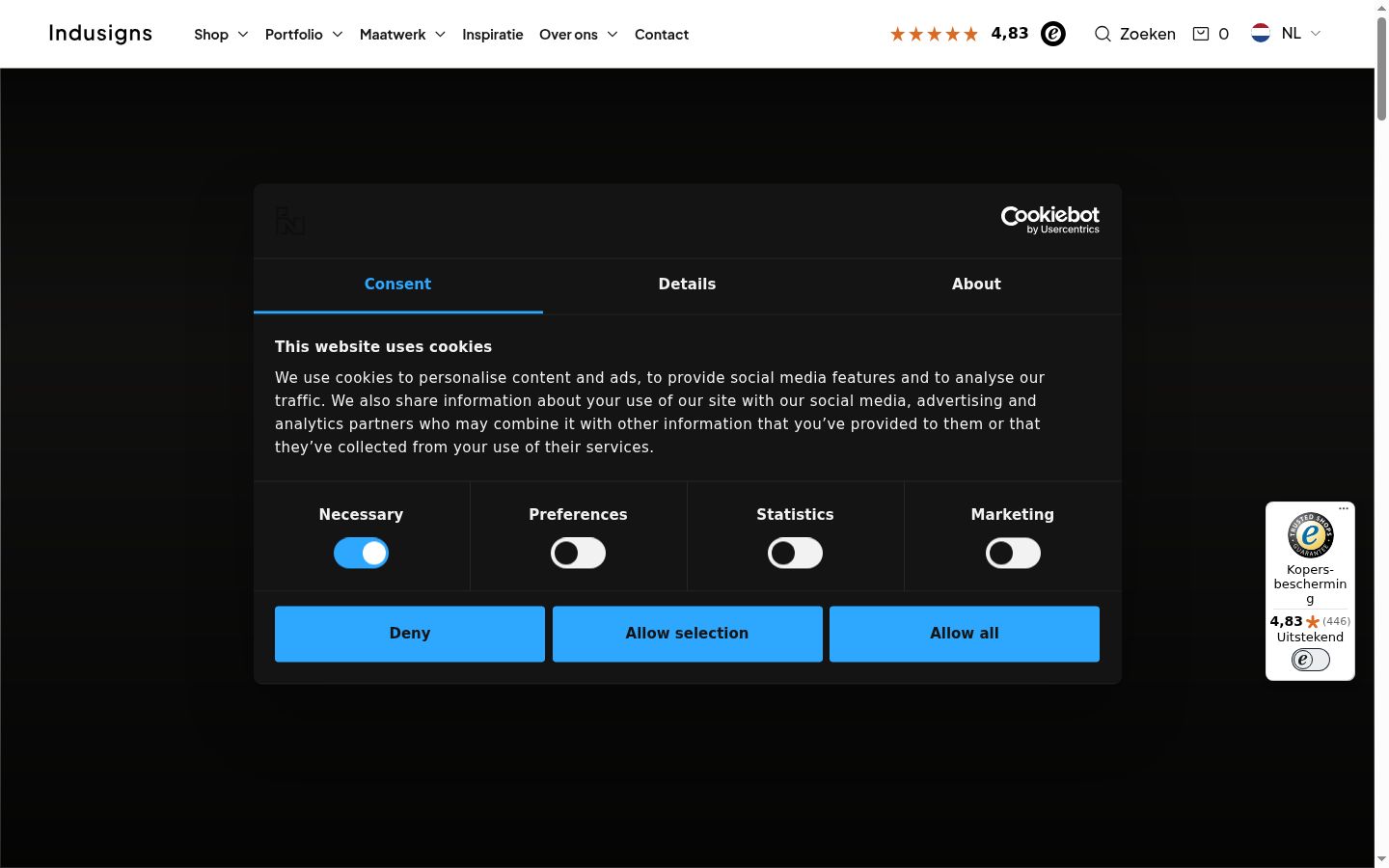Deny all cookies

click(410, 634)
